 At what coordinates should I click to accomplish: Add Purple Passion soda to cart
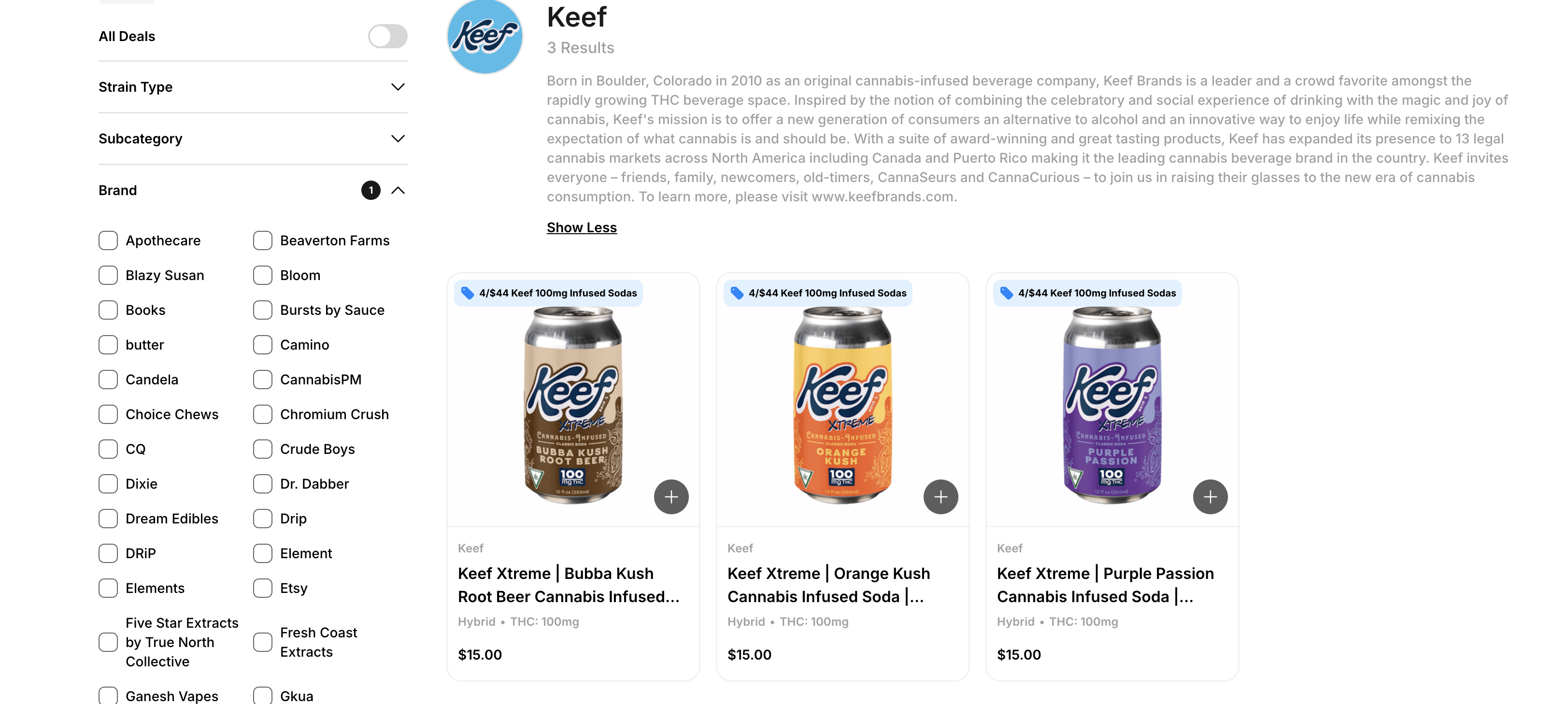(x=1210, y=496)
